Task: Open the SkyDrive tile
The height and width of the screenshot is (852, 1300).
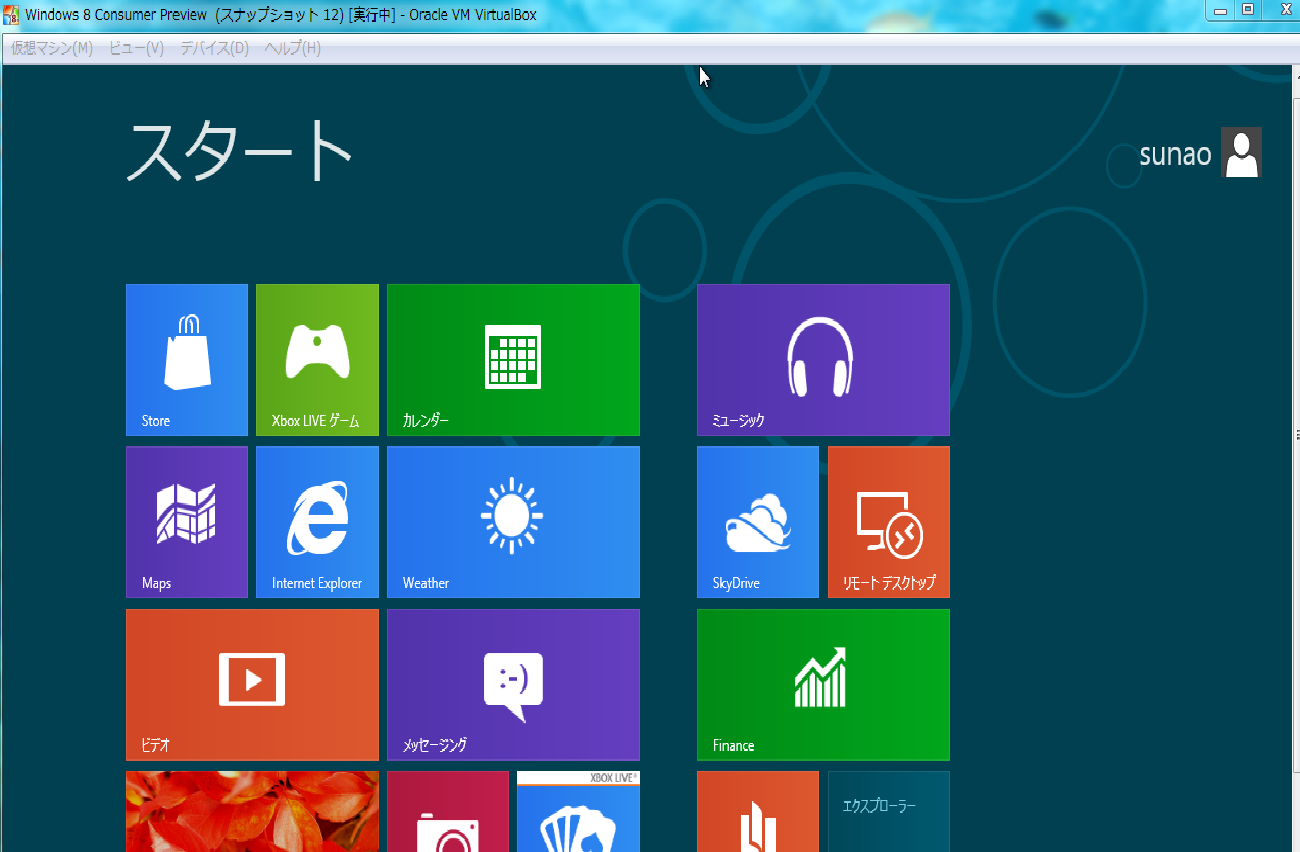Action: pos(758,522)
